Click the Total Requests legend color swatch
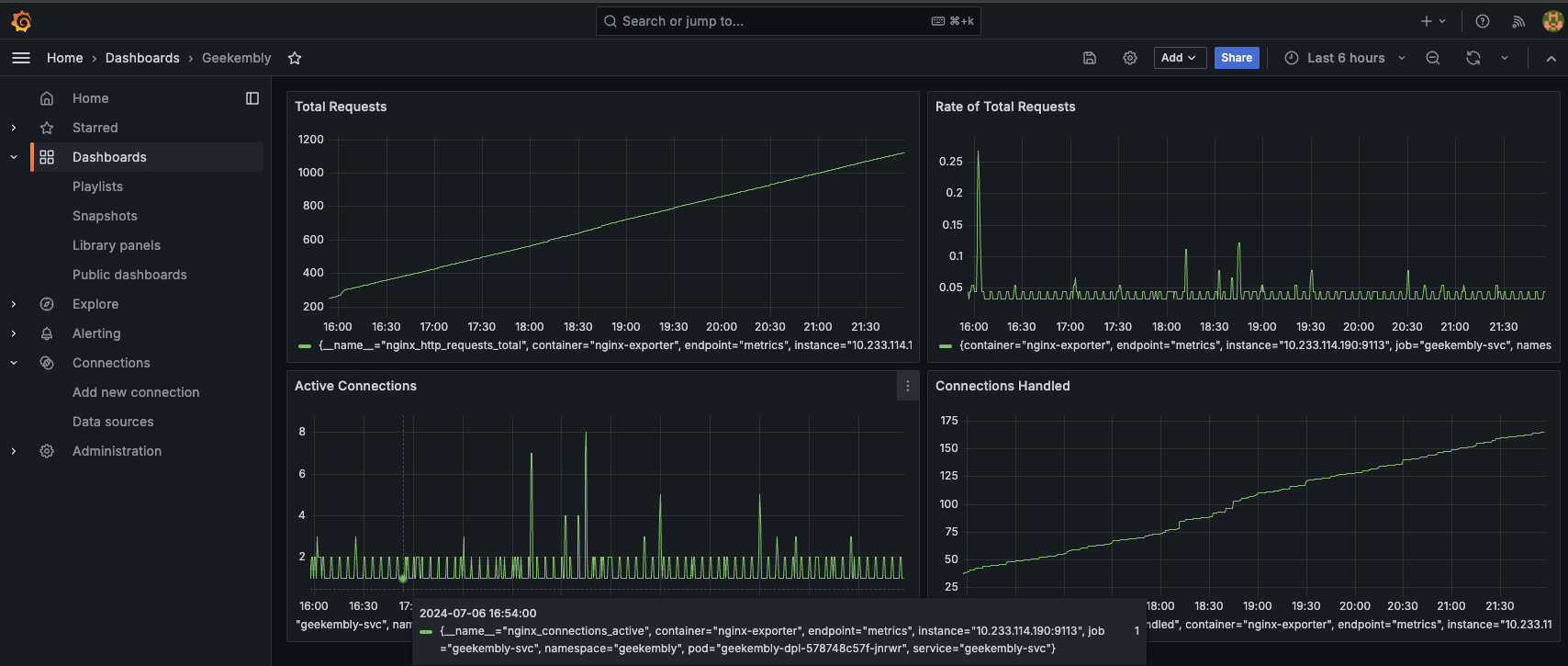The width and height of the screenshot is (1568, 666). (x=305, y=346)
